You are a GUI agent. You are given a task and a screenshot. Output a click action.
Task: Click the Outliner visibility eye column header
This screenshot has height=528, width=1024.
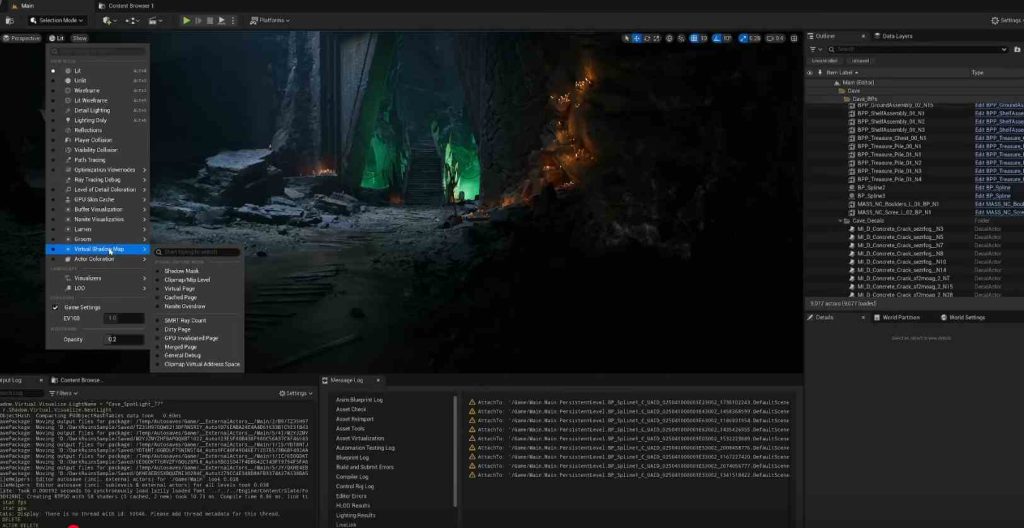810,73
